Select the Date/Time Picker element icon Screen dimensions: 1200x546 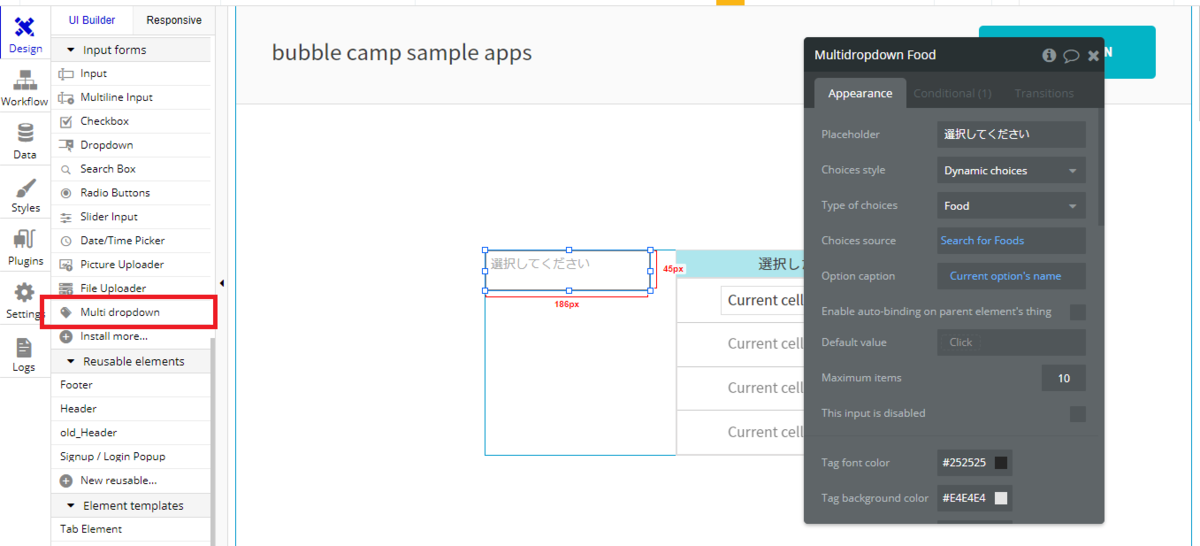point(66,241)
